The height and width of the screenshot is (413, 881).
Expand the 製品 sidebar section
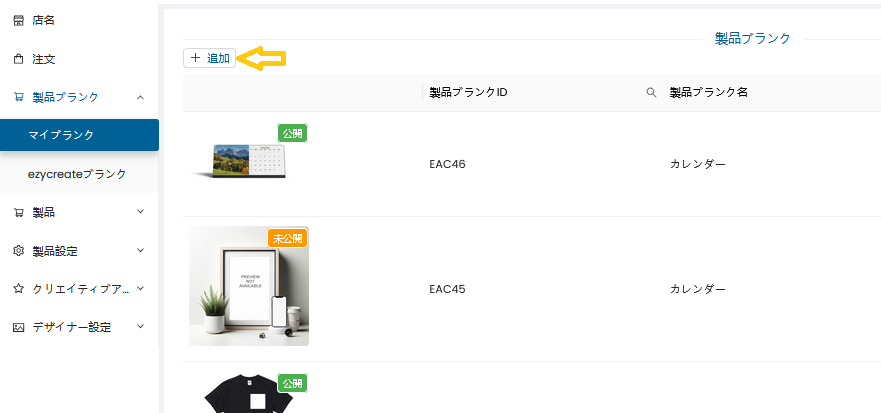click(140, 212)
